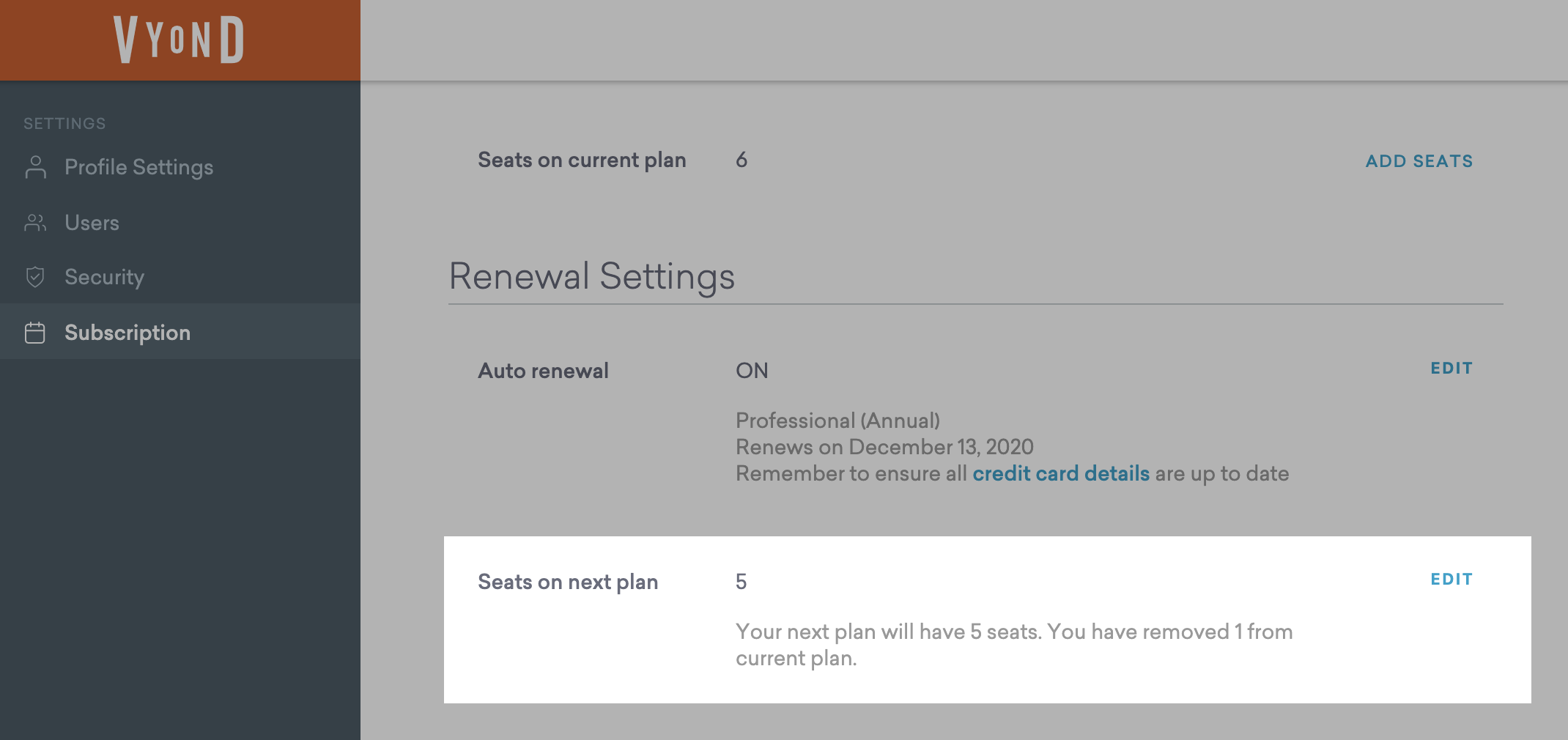Edit the Seats on next plan

point(1451,580)
